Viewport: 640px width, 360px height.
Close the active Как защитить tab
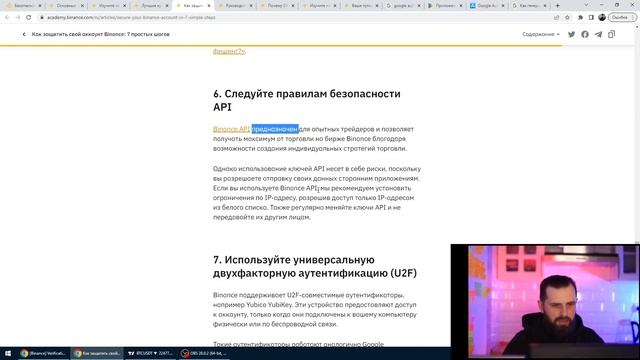tap(209, 6)
